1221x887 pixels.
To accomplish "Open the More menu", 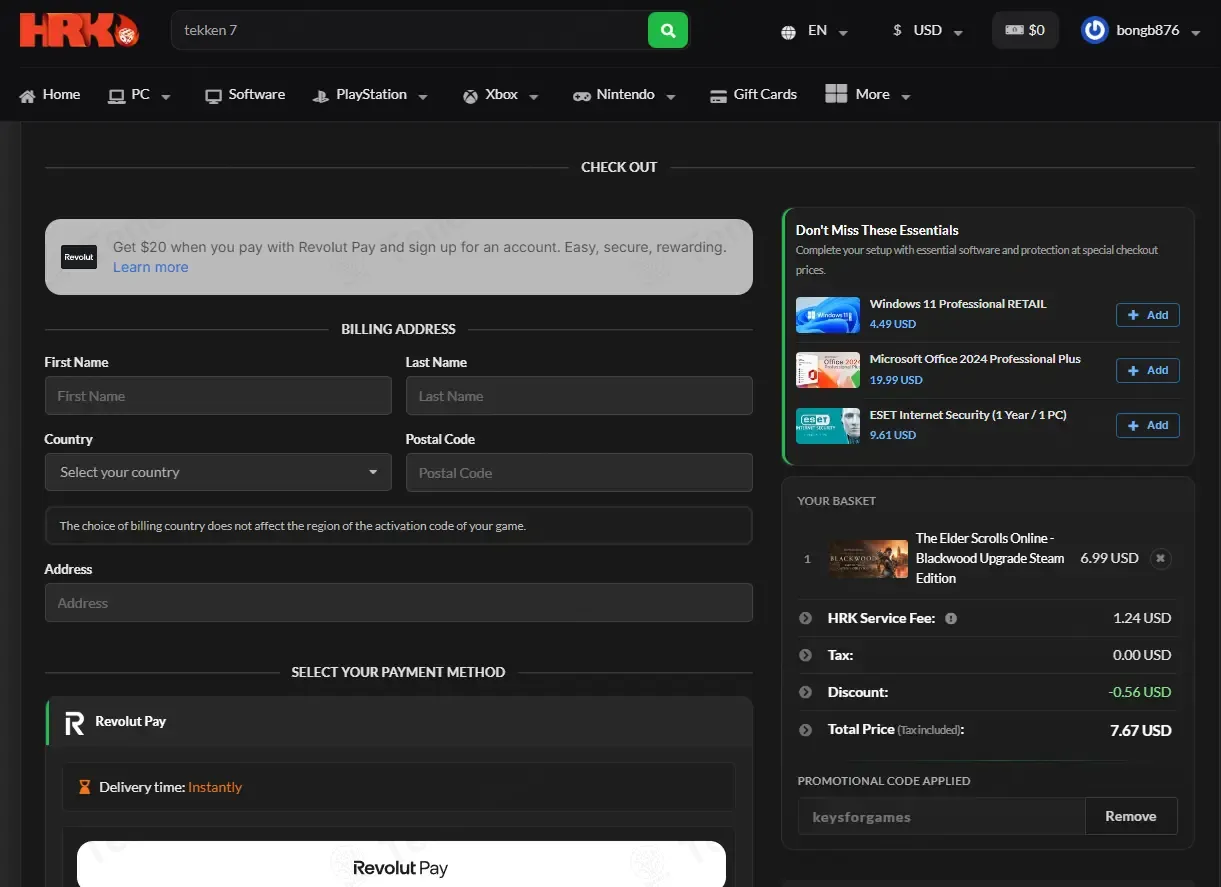I will pyautogui.click(x=868, y=95).
